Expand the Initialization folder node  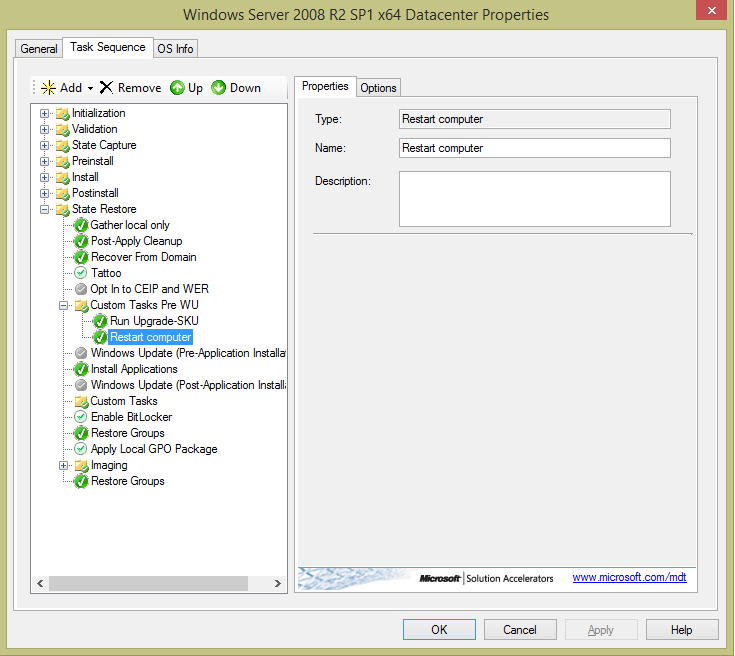(45, 113)
